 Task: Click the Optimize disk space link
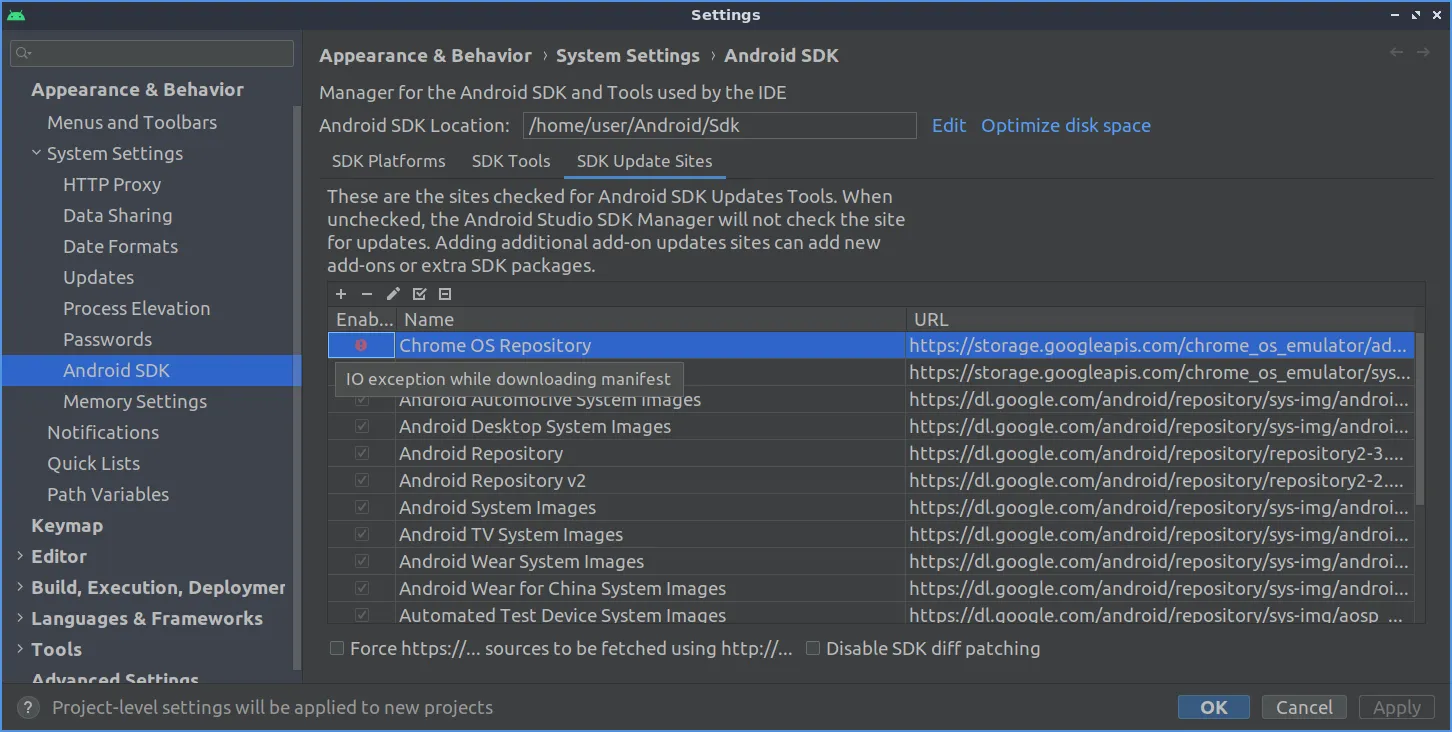pos(1066,125)
